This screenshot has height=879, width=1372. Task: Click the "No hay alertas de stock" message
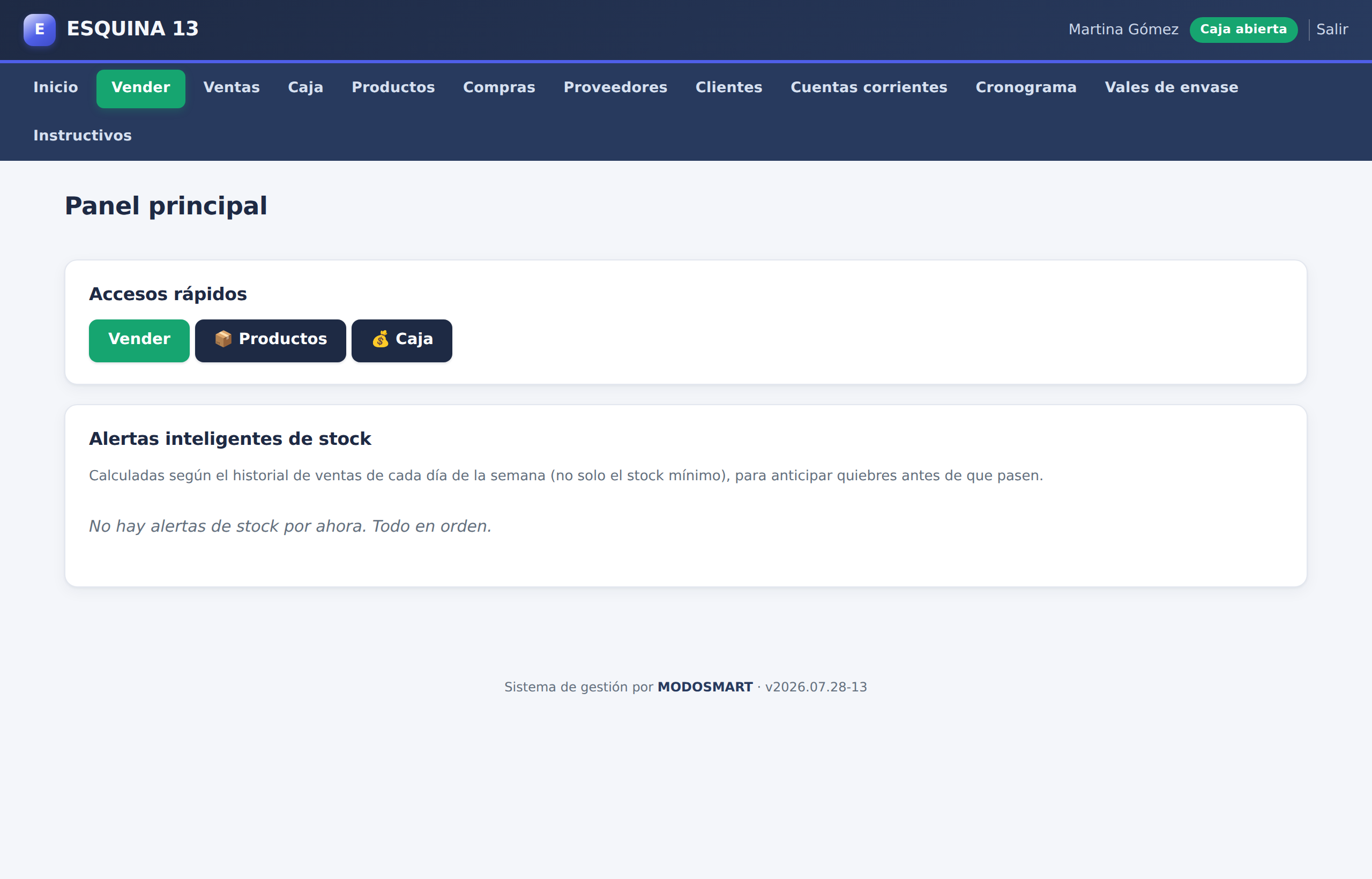coord(290,526)
